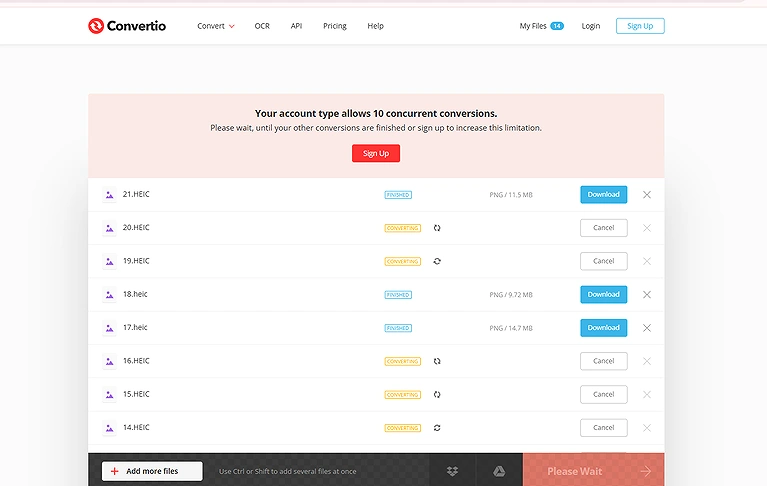Remove 21.HEIC from the list
767x486 pixels.
pos(647,195)
